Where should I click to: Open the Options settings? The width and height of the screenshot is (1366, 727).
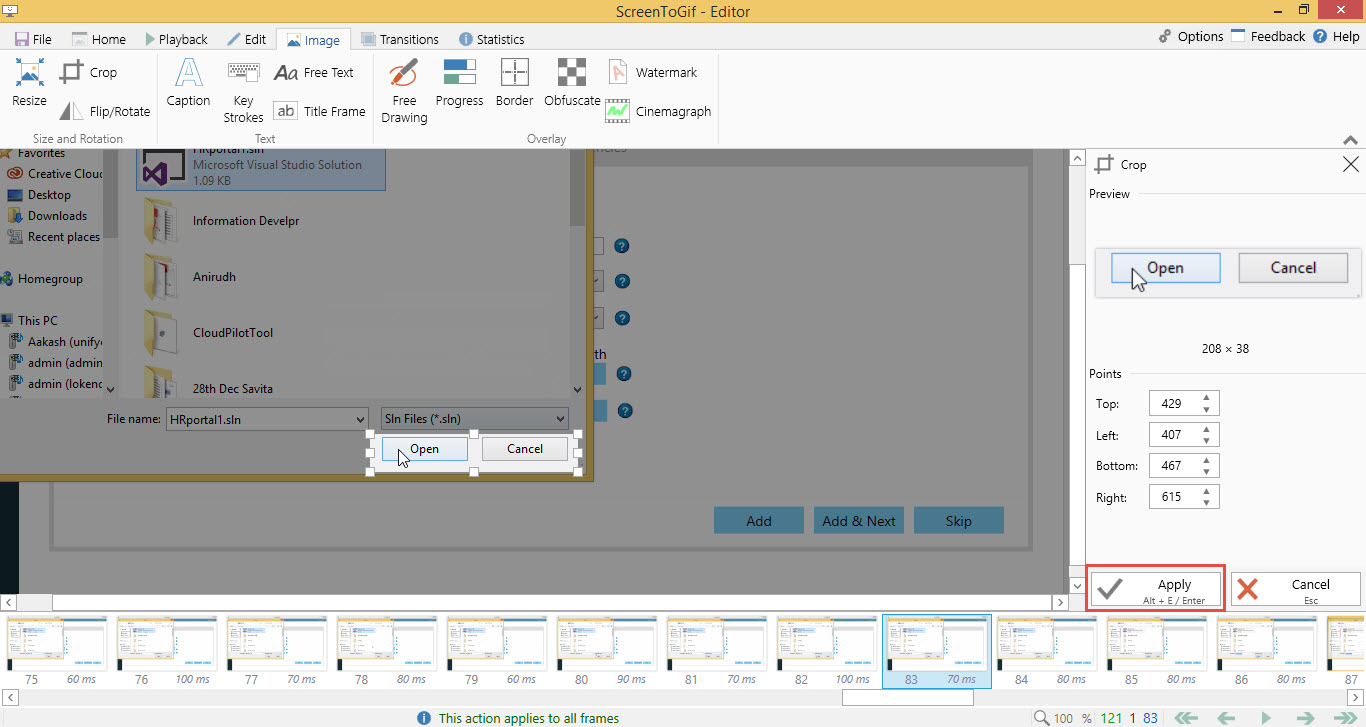[x=1190, y=36]
